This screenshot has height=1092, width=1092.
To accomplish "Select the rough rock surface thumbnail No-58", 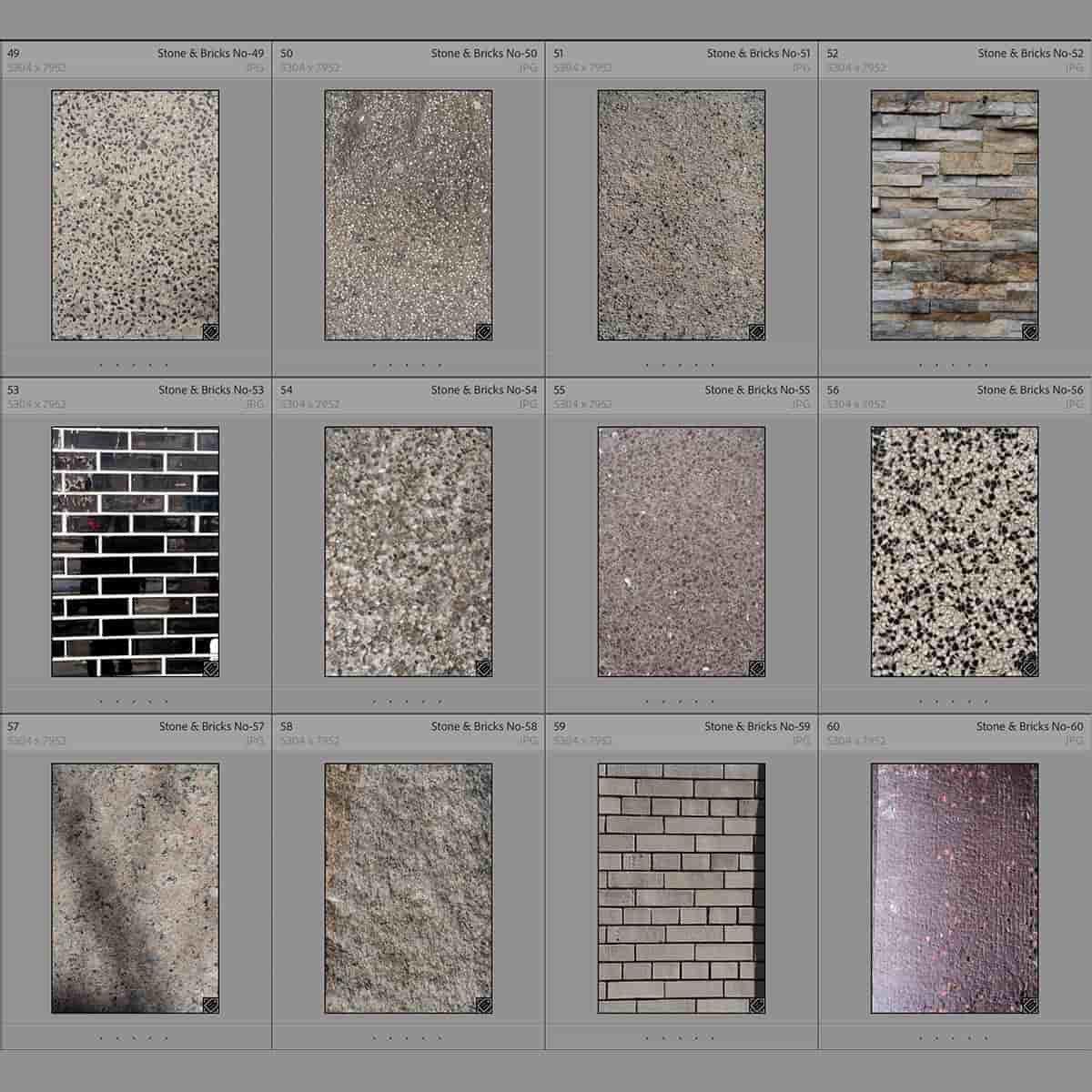I will pos(409,888).
